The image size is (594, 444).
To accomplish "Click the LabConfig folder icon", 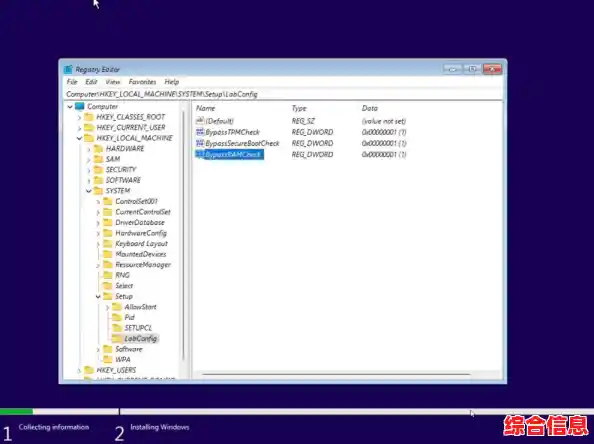I will (x=117, y=338).
